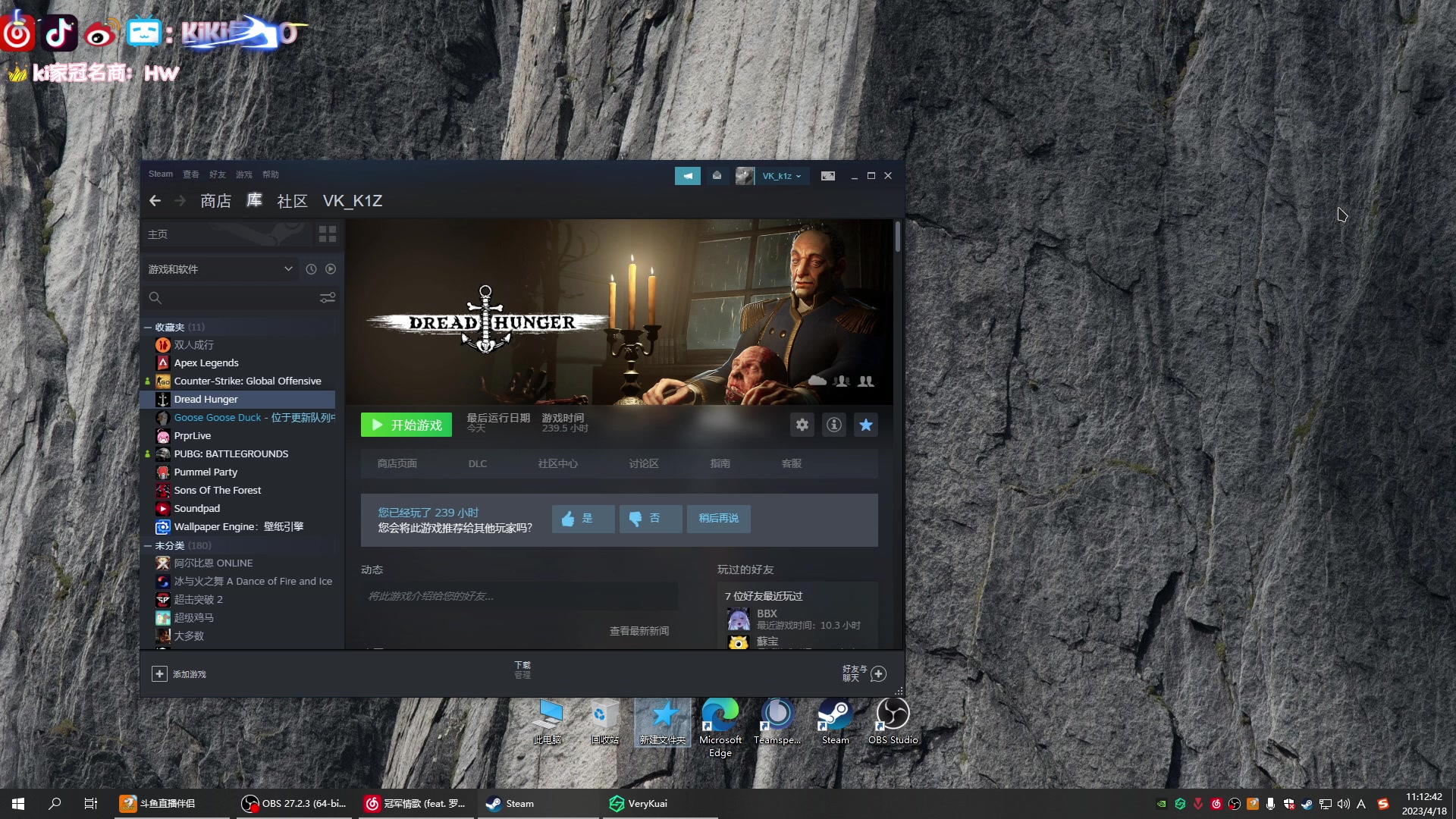Image resolution: width=1456 pixels, height=819 pixels.
Task: Show ready-to-play games filter icon
Action: [x=331, y=269]
